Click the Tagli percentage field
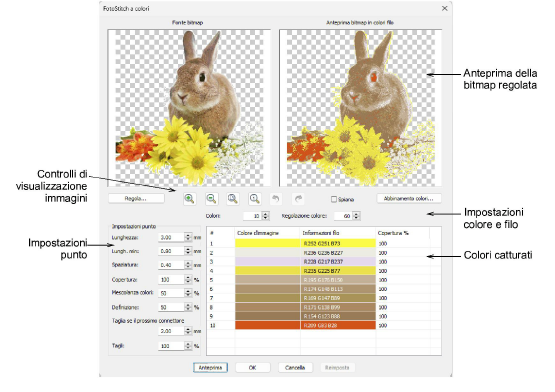Viewport: 555px width, 392px height. pos(171,346)
